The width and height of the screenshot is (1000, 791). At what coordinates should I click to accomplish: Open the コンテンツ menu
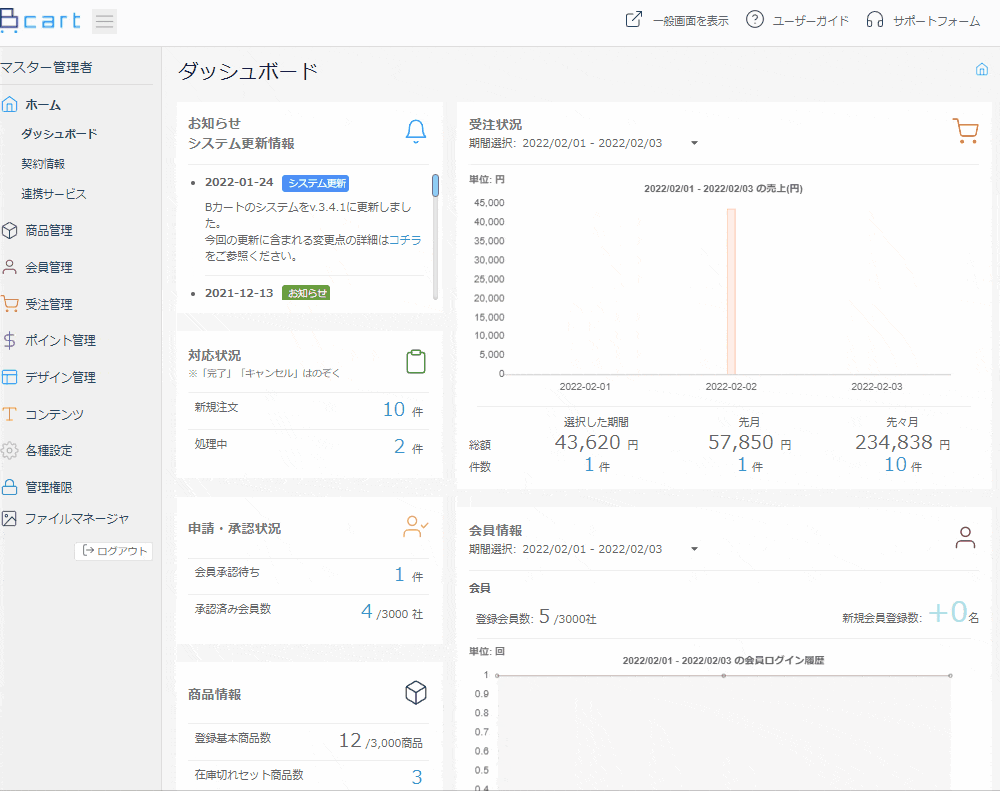pyautogui.click(x=55, y=415)
